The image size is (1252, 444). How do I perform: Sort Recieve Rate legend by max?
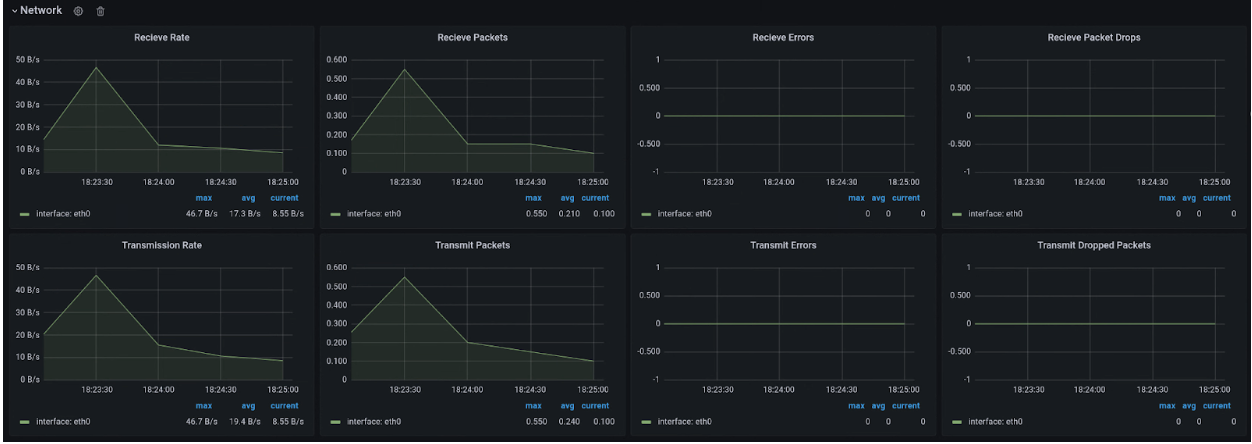[x=202, y=198]
